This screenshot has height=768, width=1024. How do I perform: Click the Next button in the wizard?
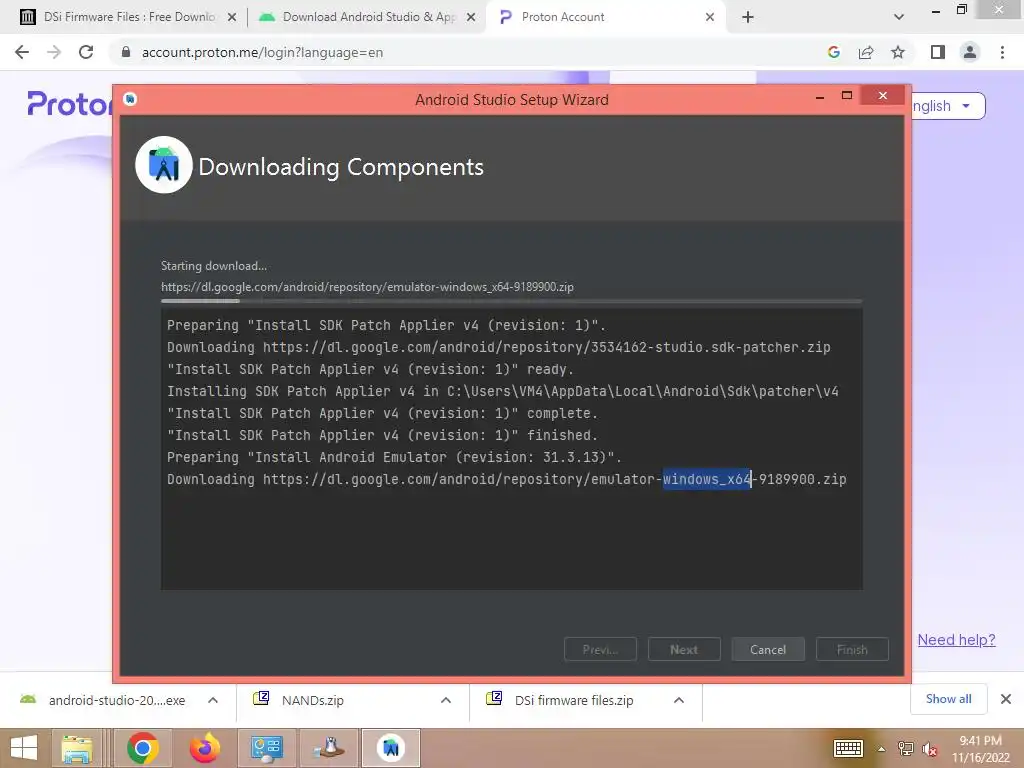click(684, 649)
